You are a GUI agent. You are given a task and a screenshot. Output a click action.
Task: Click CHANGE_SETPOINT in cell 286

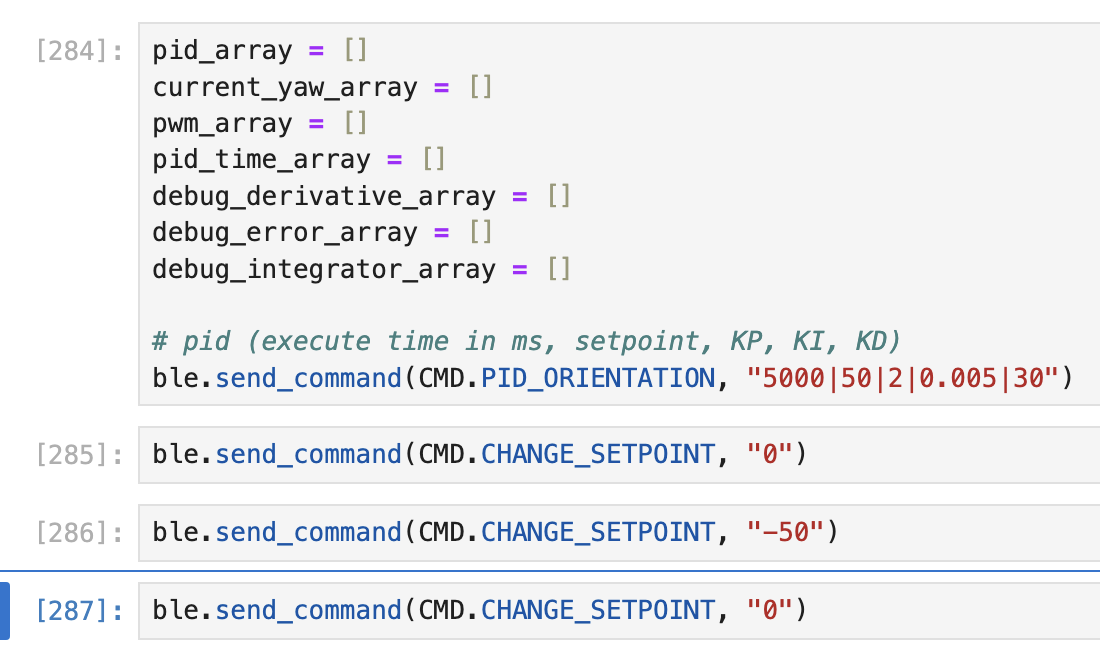pos(598,532)
